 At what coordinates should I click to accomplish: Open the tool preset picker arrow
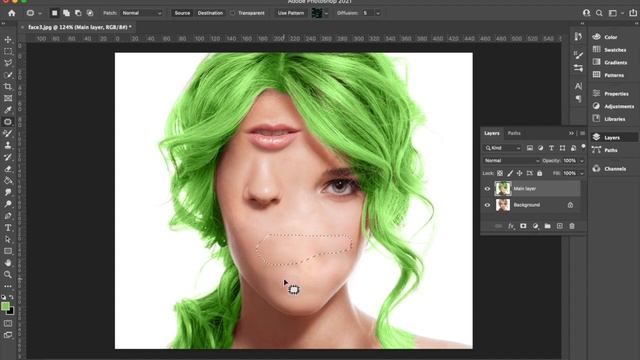pos(40,13)
